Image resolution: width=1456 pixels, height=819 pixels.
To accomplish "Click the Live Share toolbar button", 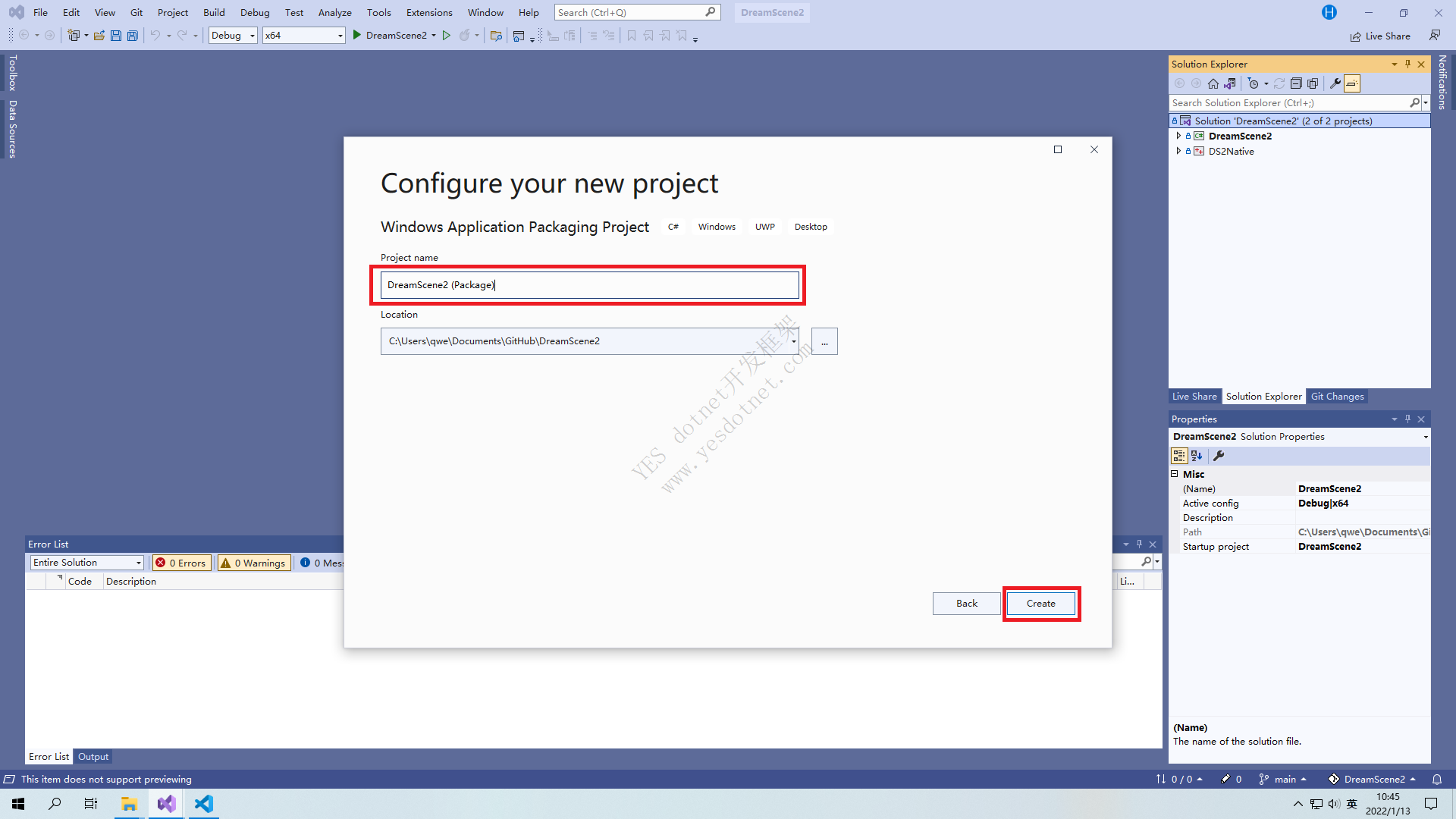I will 1380,36.
